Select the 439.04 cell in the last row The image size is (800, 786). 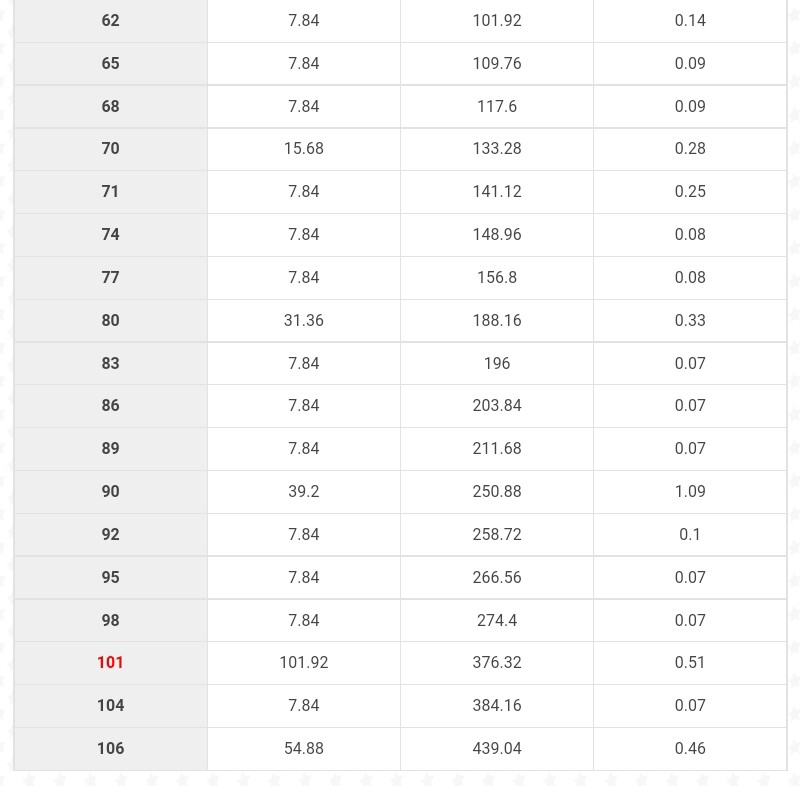497,748
